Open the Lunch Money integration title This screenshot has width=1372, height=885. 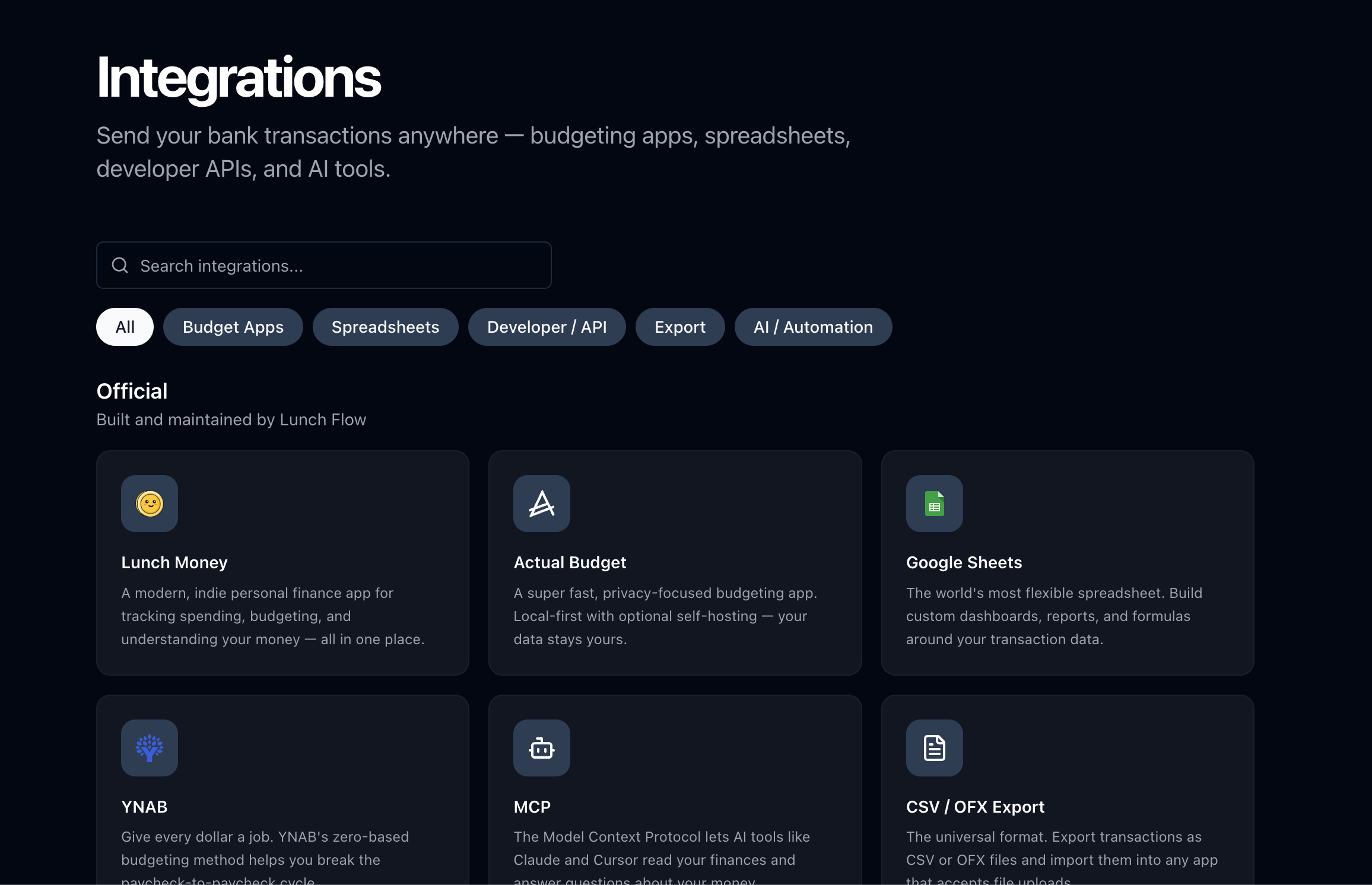[x=174, y=562]
